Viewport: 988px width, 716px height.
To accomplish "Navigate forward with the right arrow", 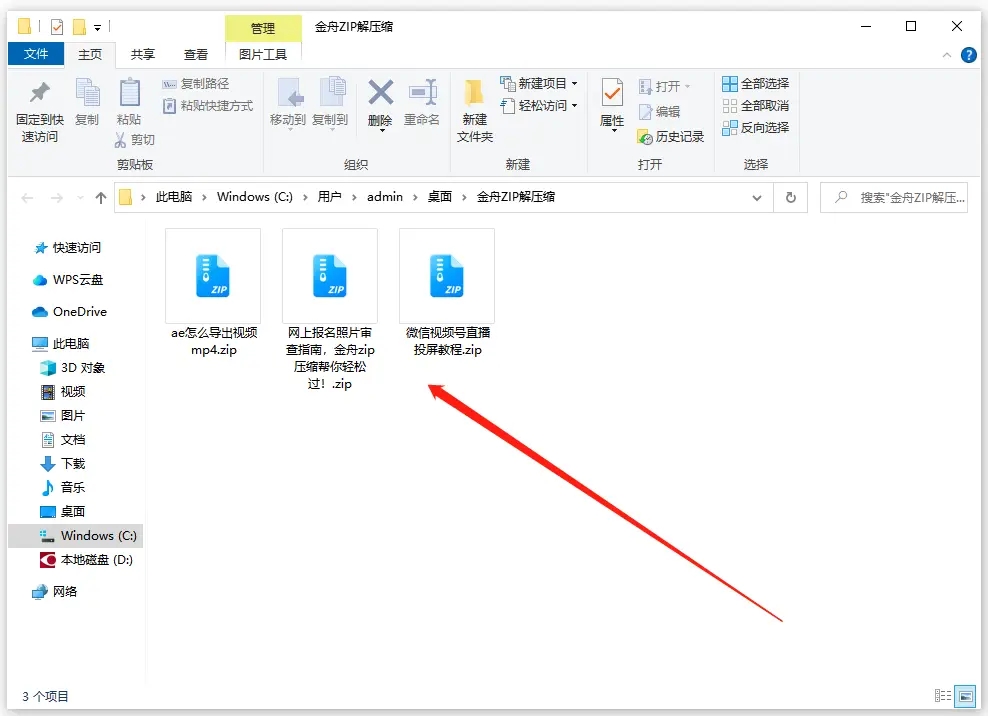I will [x=57, y=198].
